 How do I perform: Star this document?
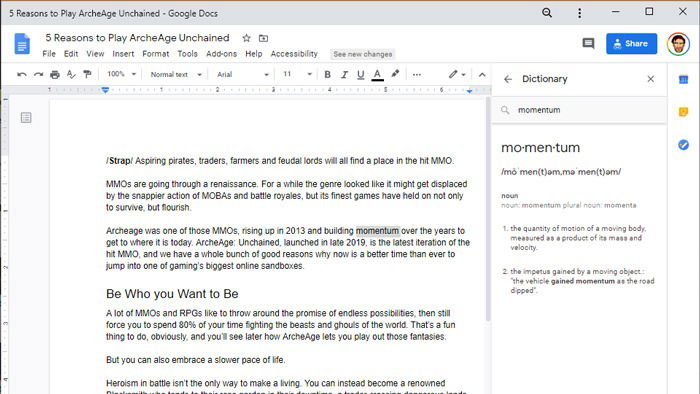246,38
